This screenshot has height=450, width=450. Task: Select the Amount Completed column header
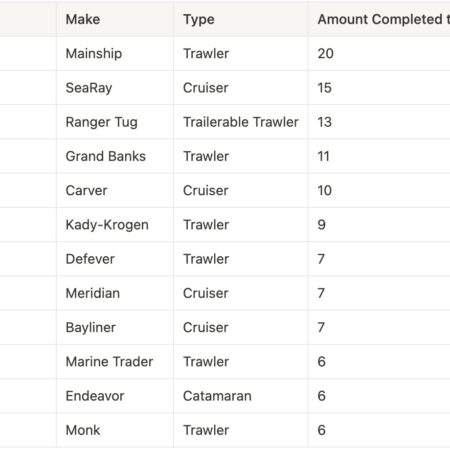[379, 19]
